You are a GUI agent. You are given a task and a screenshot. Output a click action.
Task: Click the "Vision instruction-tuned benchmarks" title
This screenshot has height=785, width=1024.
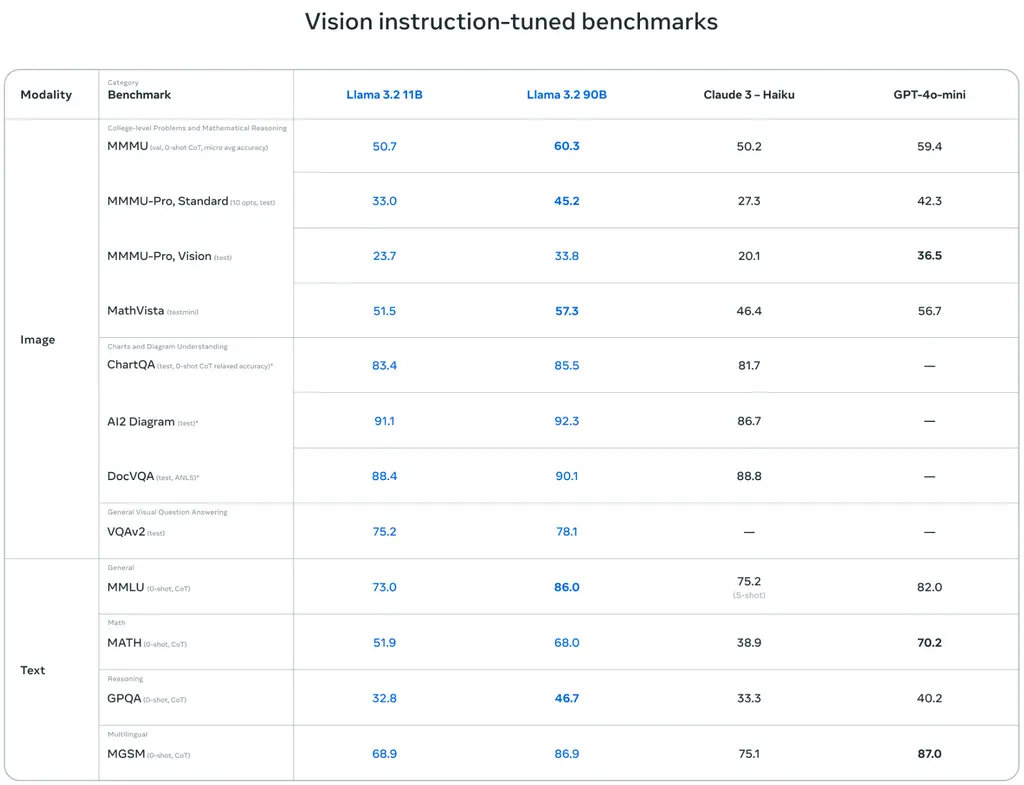point(511,22)
